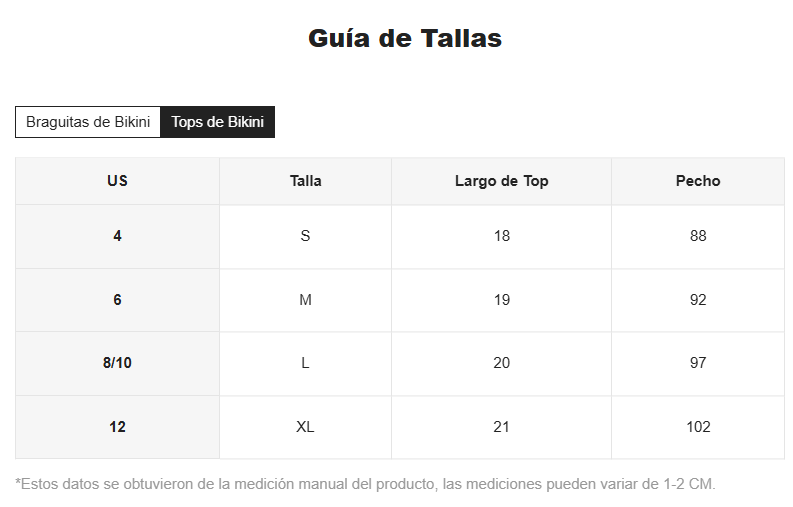Viewport: 793px width, 507px height.
Task: Click the M size cell
Action: point(305,300)
